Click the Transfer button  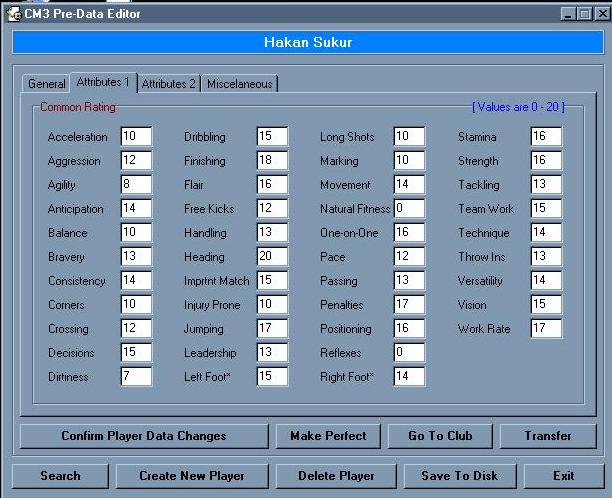pos(548,436)
